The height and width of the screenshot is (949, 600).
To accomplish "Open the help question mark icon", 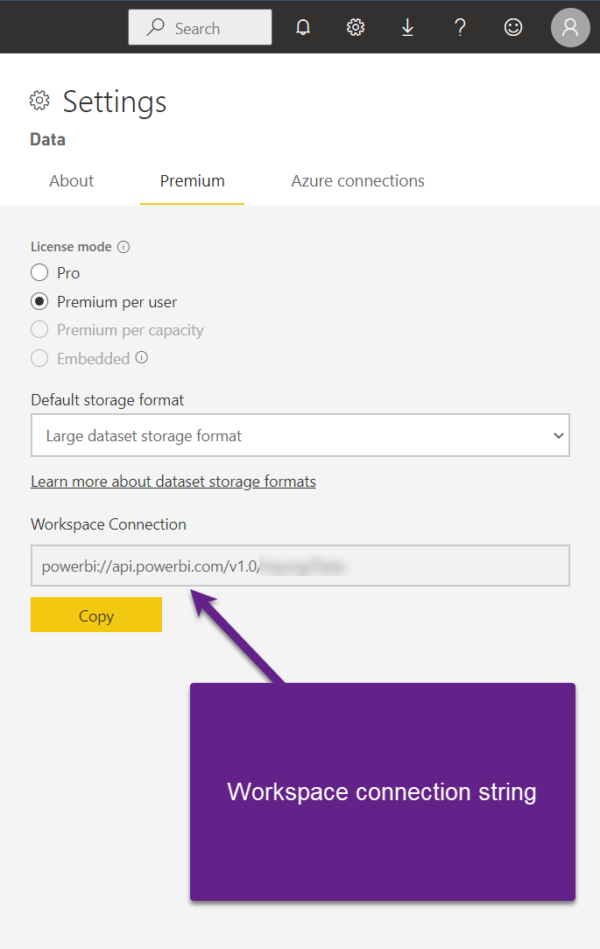I will (x=460, y=28).
